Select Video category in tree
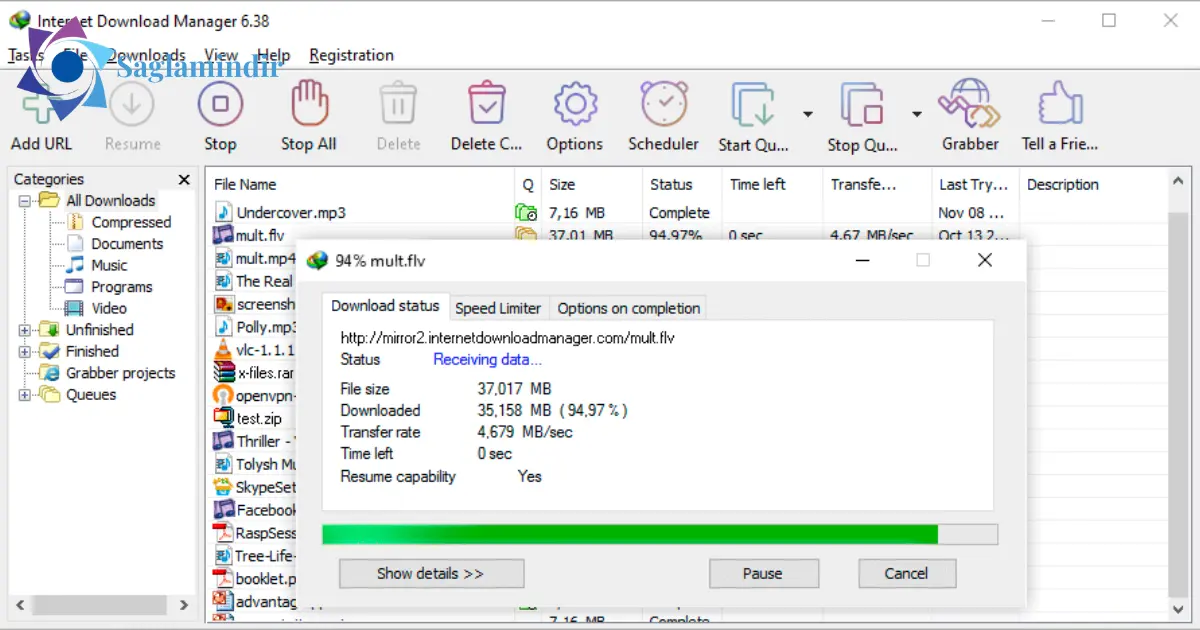This screenshot has height=630, width=1200. click(x=109, y=308)
